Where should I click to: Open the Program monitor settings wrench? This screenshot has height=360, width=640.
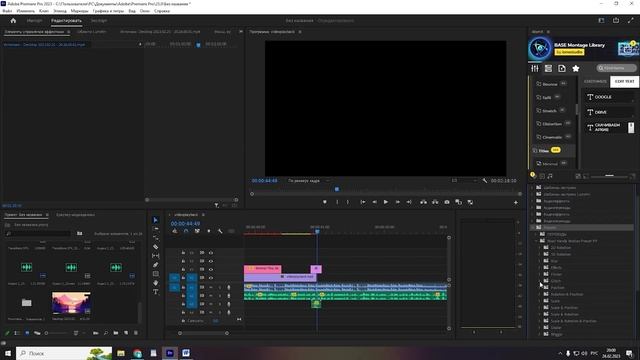(484, 180)
